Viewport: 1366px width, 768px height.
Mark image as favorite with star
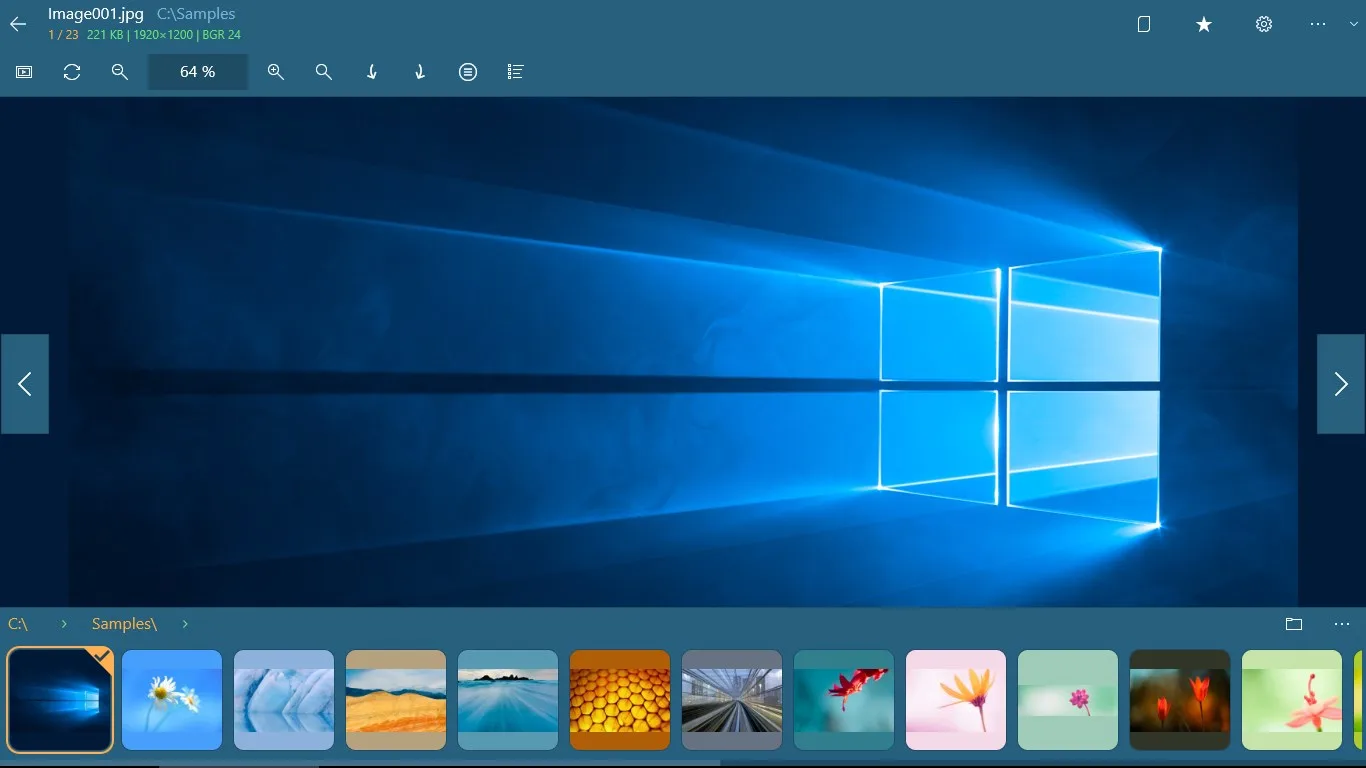[x=1204, y=24]
